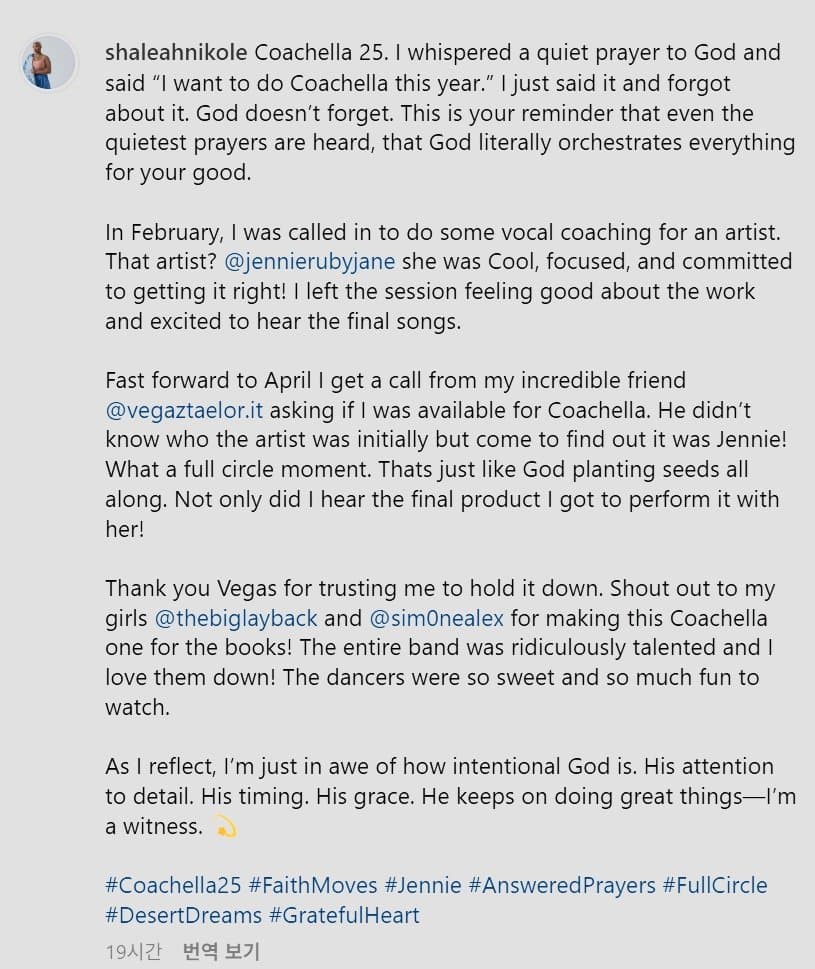The height and width of the screenshot is (969, 815).
Task: Open shaleahnikole's profile avatar picture
Action: 49,62
